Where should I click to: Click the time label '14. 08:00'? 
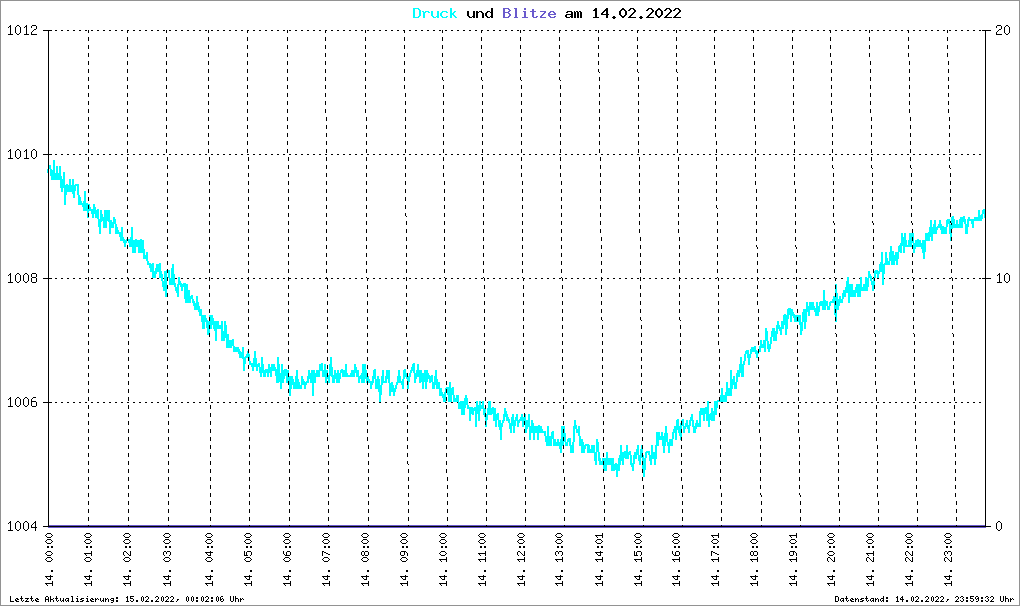[x=366, y=560]
